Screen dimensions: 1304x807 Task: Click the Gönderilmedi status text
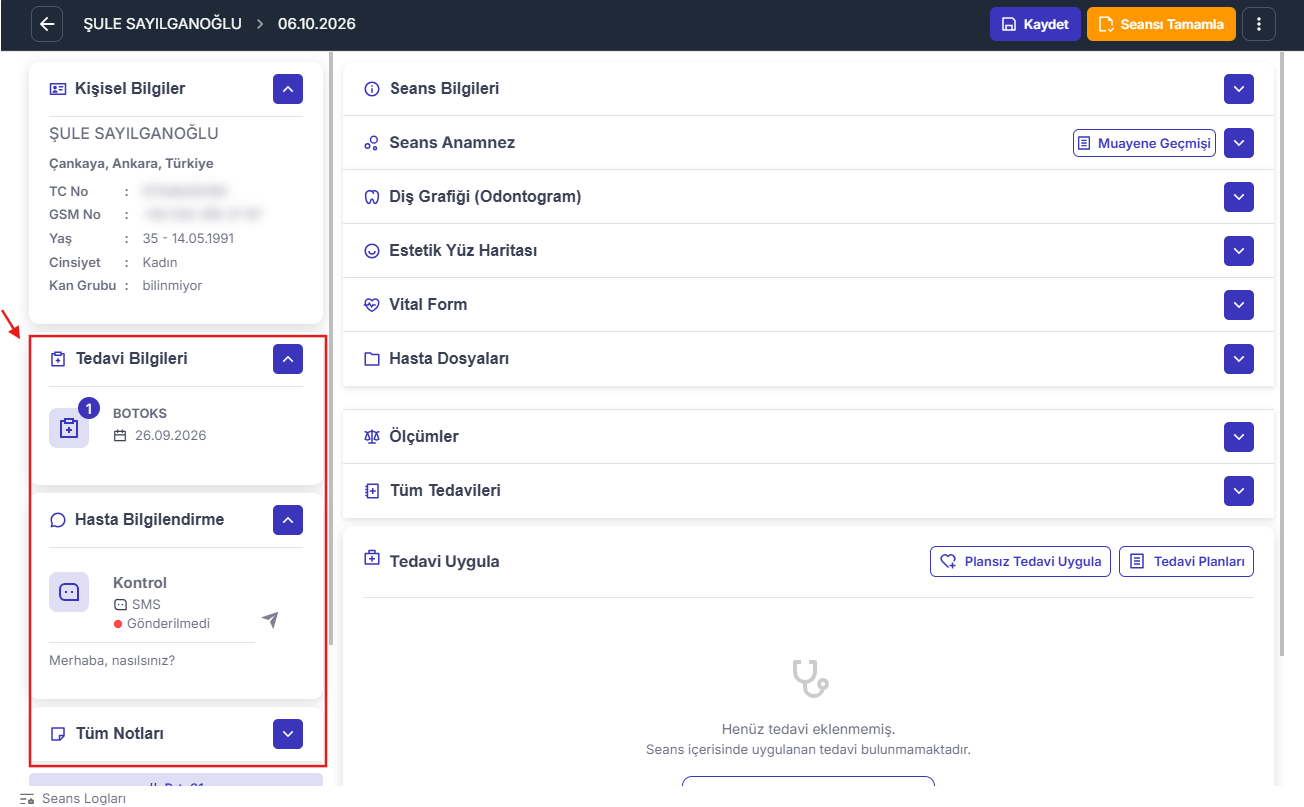[168, 624]
